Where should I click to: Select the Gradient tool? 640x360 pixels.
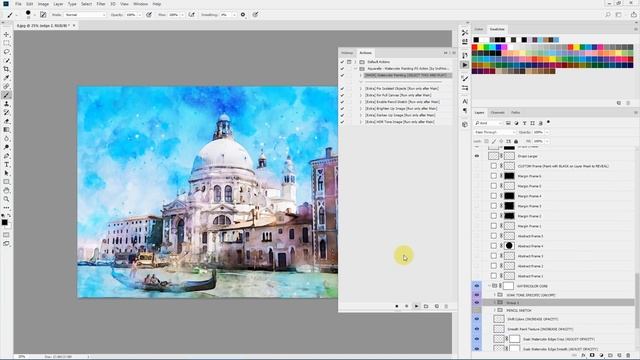coord(6,130)
